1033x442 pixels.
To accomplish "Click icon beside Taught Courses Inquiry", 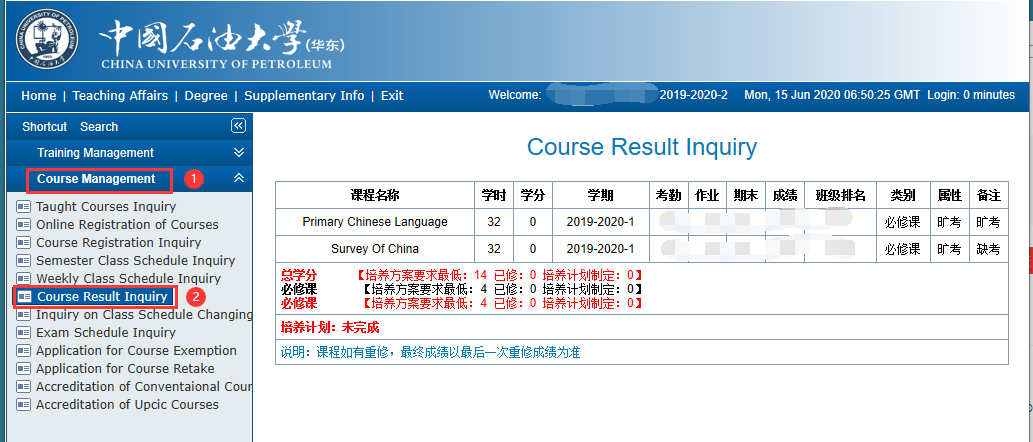I will pyautogui.click(x=24, y=207).
